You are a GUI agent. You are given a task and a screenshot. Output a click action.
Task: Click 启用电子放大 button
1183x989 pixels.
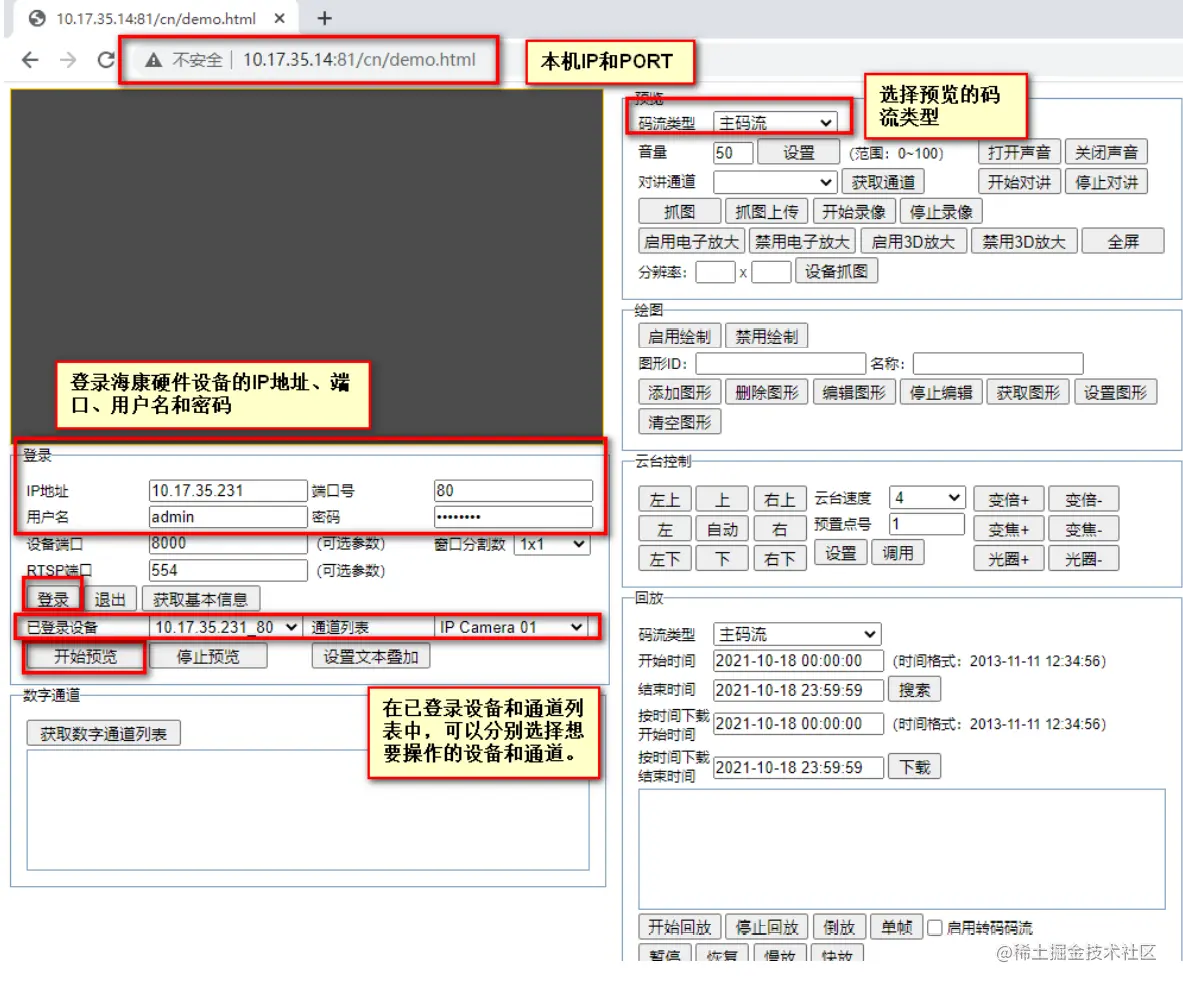(691, 241)
